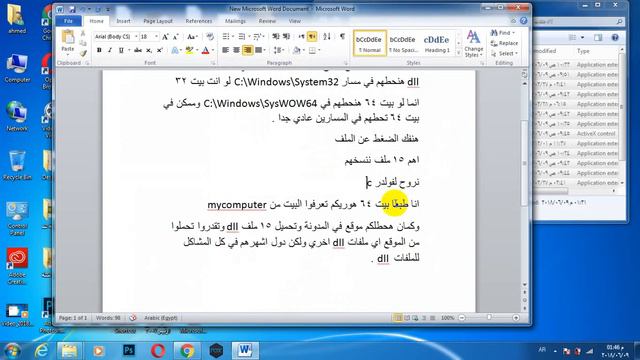Click the Grow Font icon
Image resolution: width=640 pixels, height=360 pixels.
(x=165, y=37)
